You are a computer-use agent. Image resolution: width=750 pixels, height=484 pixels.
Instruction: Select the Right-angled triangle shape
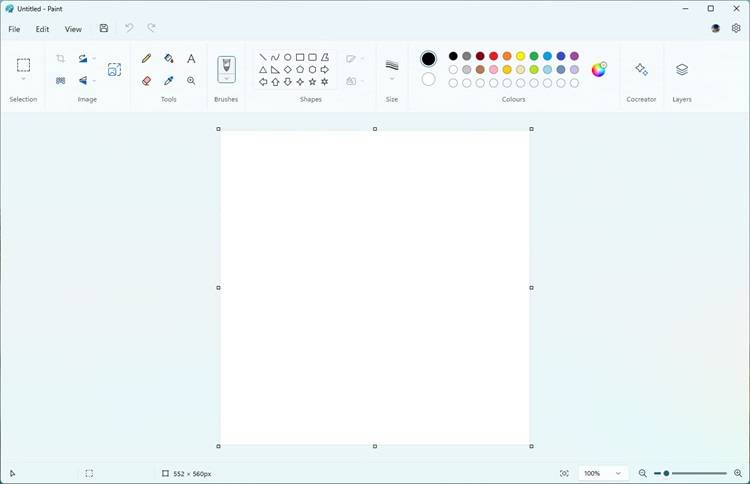[275, 69]
